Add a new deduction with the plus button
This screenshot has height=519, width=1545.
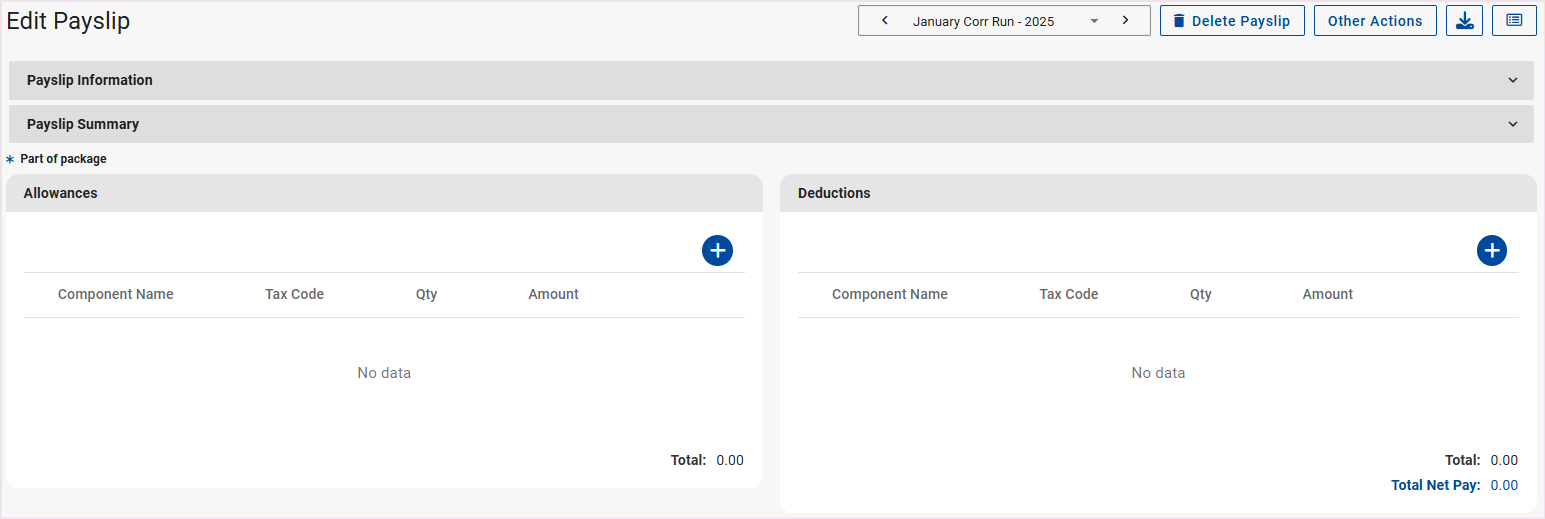pyautogui.click(x=1491, y=251)
